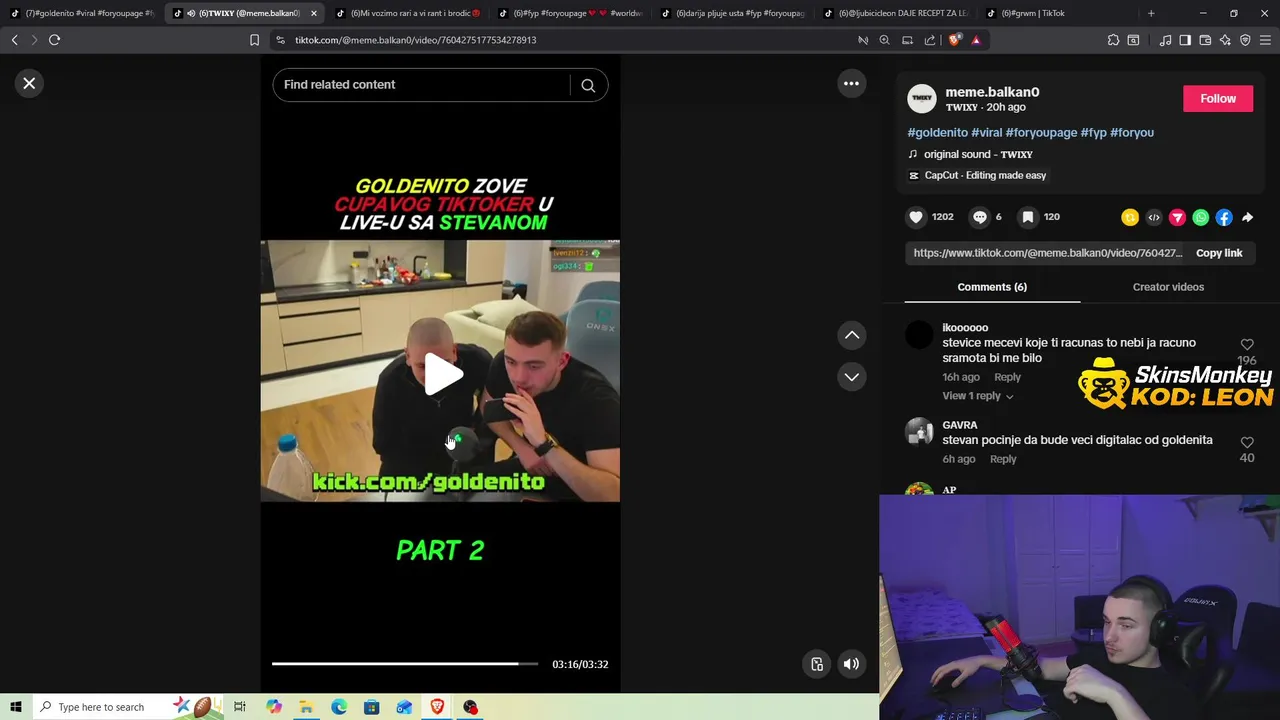This screenshot has width=1280, height=720.
Task: Open a new browser tab
Action: [x=1151, y=13]
